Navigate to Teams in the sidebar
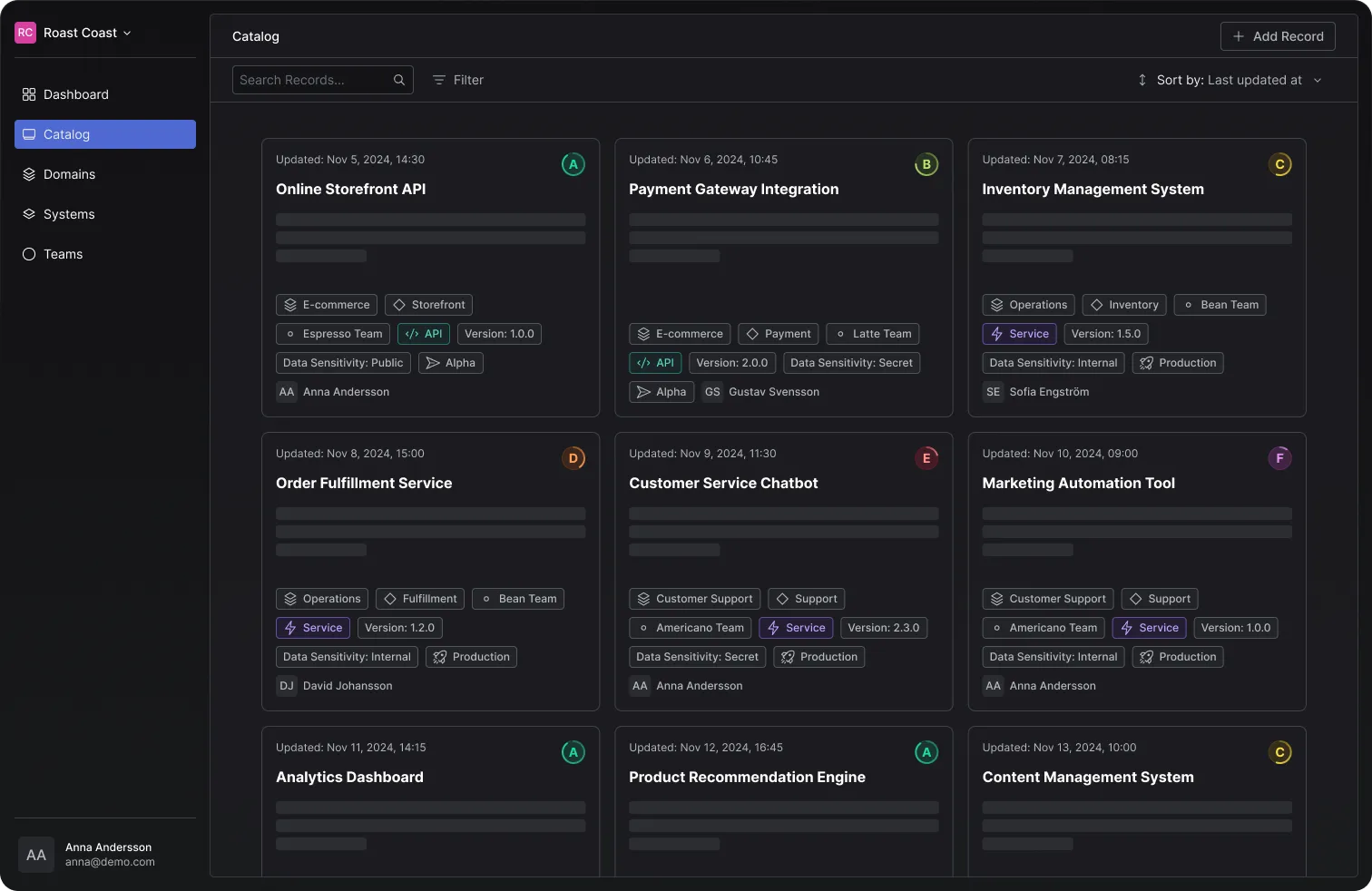The width and height of the screenshot is (1372, 891). point(63,254)
